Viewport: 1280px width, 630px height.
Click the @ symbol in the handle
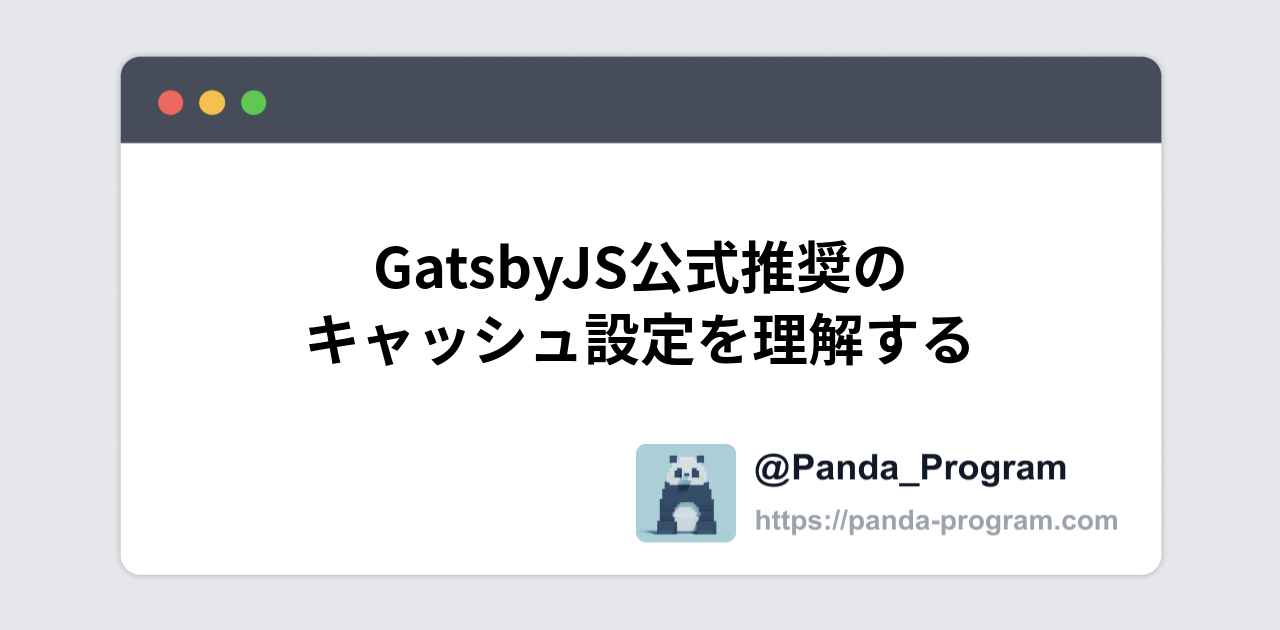click(773, 468)
